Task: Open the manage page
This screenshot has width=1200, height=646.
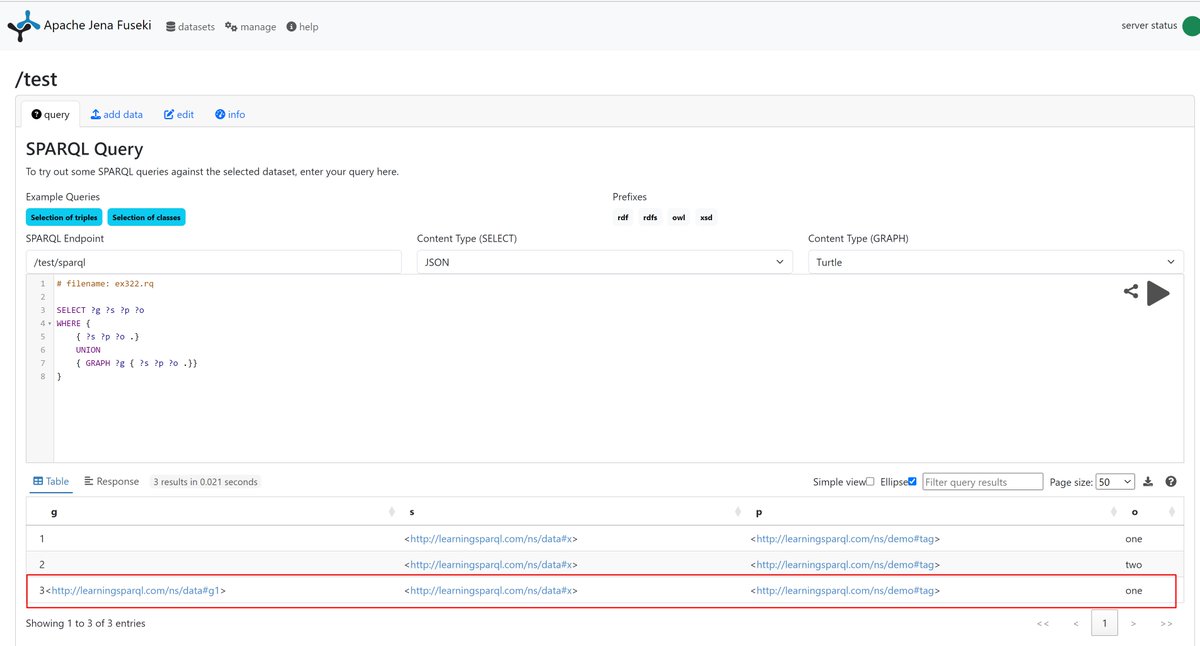Action: click(x=250, y=27)
